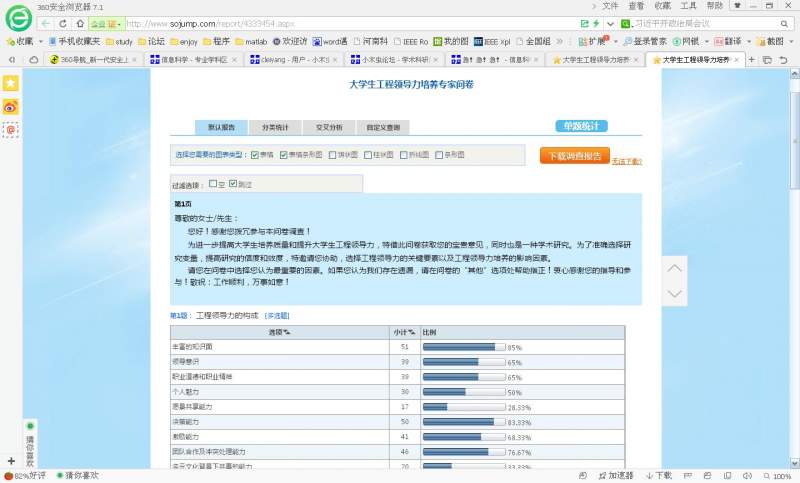
Task: Click the page up arrow widget
Action: 674,268
